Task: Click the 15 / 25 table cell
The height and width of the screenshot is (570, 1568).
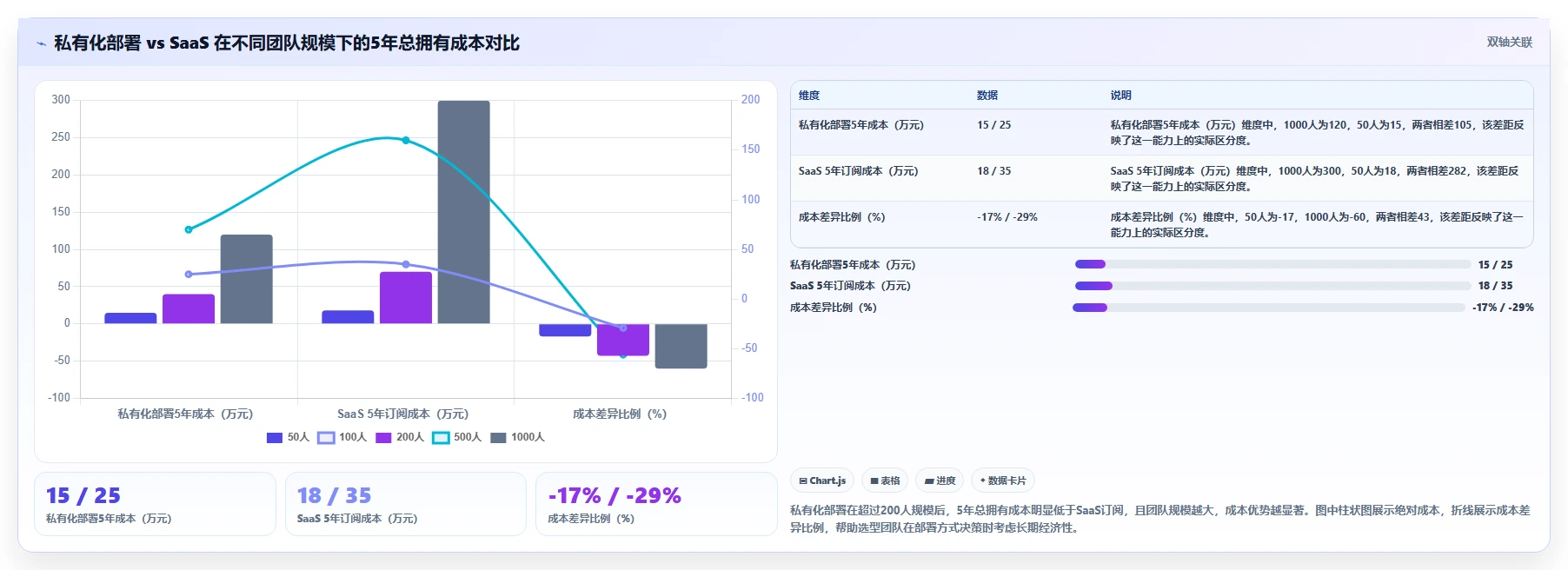Action: (994, 125)
